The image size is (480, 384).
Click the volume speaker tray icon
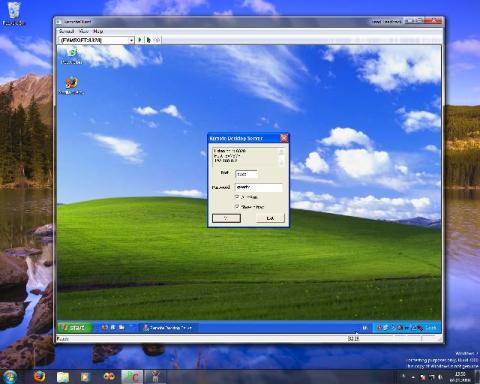tap(440, 377)
